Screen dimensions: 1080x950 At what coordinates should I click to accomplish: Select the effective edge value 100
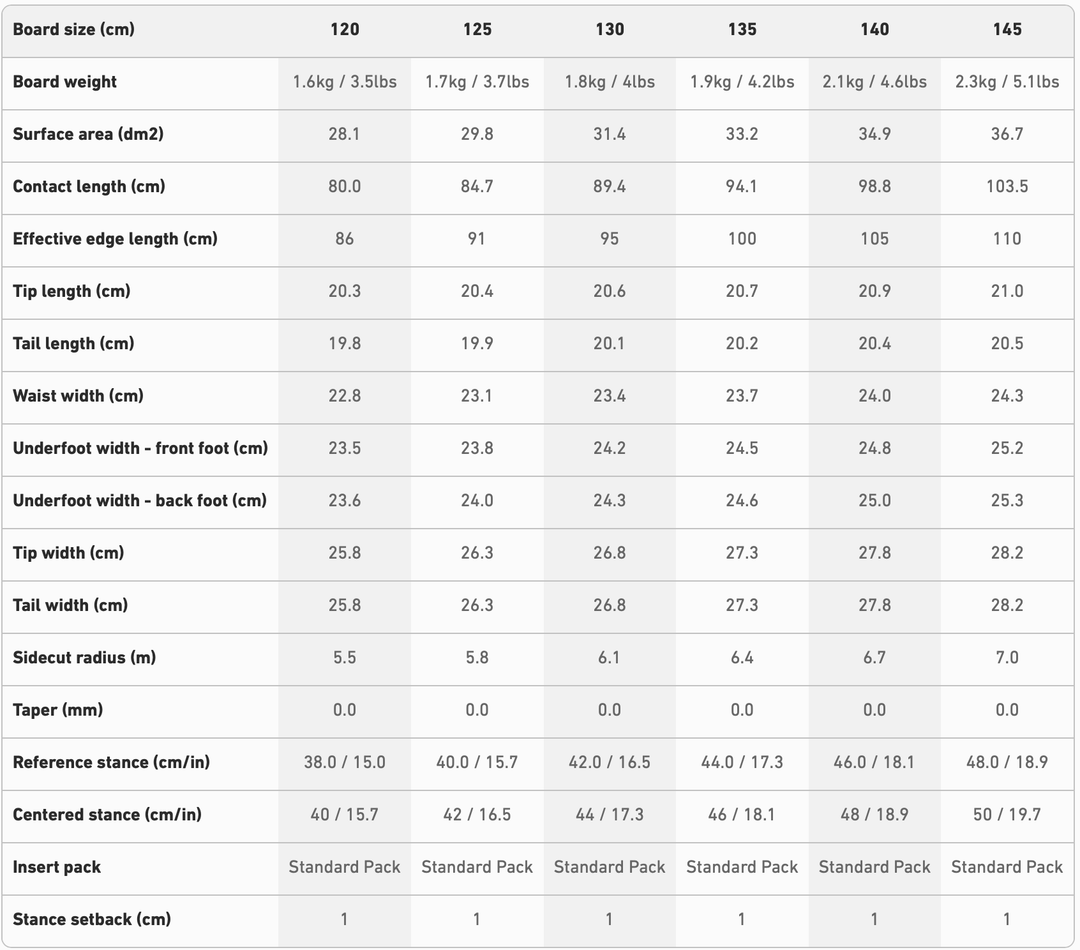[x=742, y=239]
